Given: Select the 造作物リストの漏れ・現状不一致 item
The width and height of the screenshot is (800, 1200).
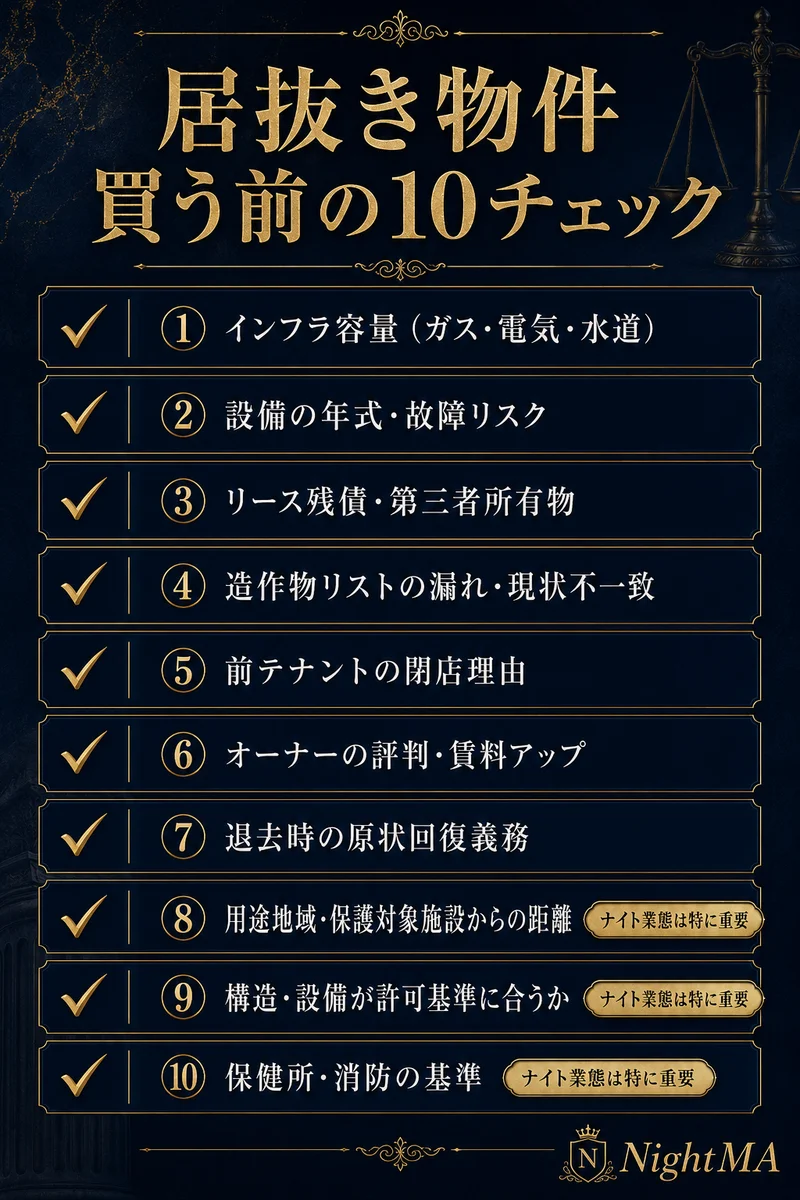Looking at the screenshot, I should [400, 585].
